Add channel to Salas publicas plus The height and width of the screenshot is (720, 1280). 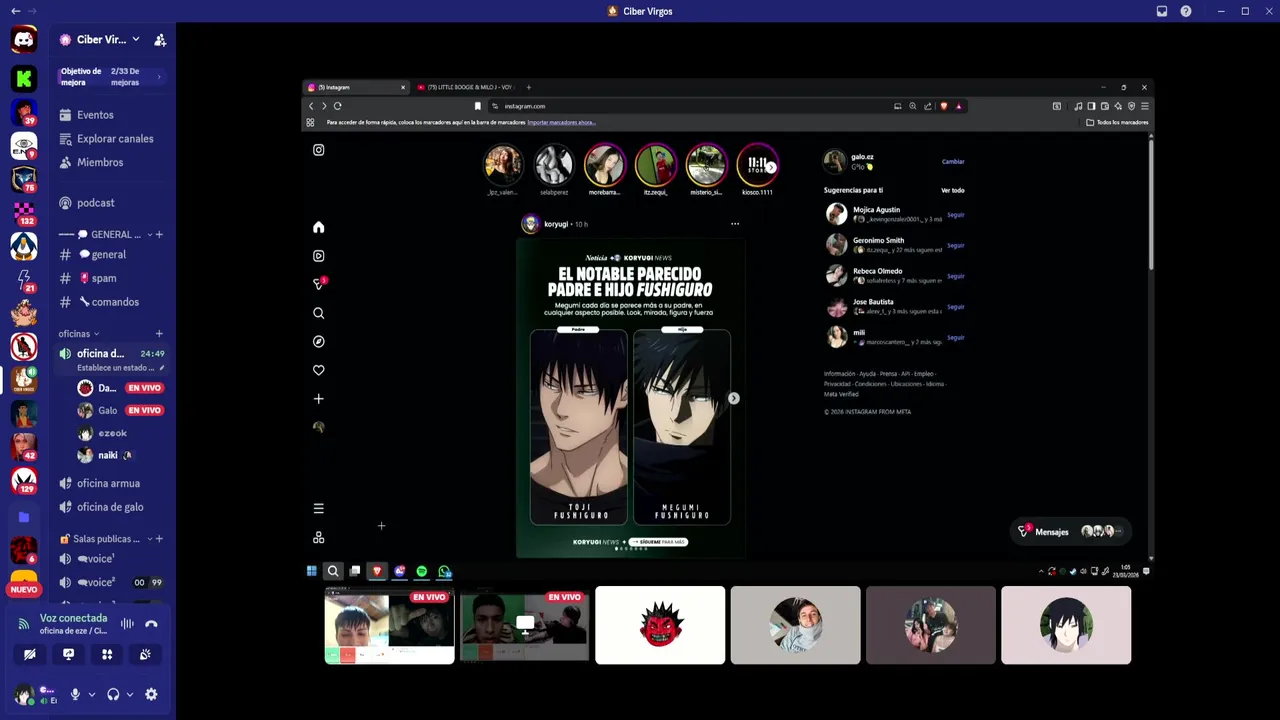(159, 539)
